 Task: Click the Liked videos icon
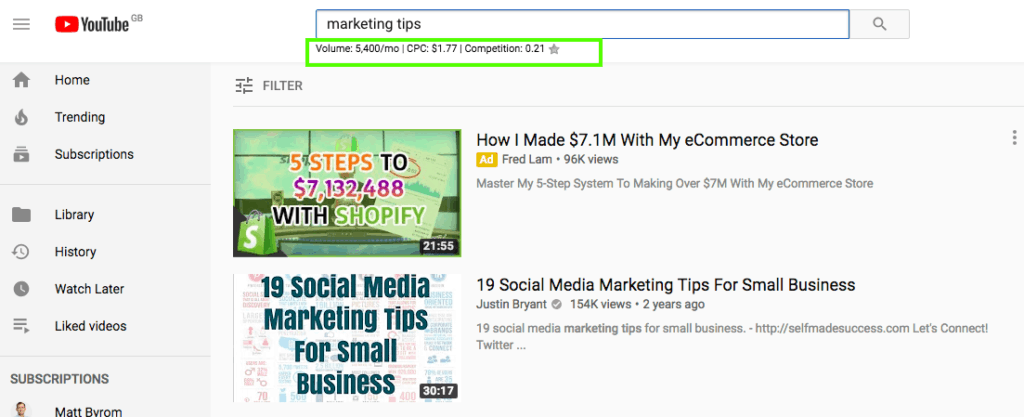tap(22, 326)
